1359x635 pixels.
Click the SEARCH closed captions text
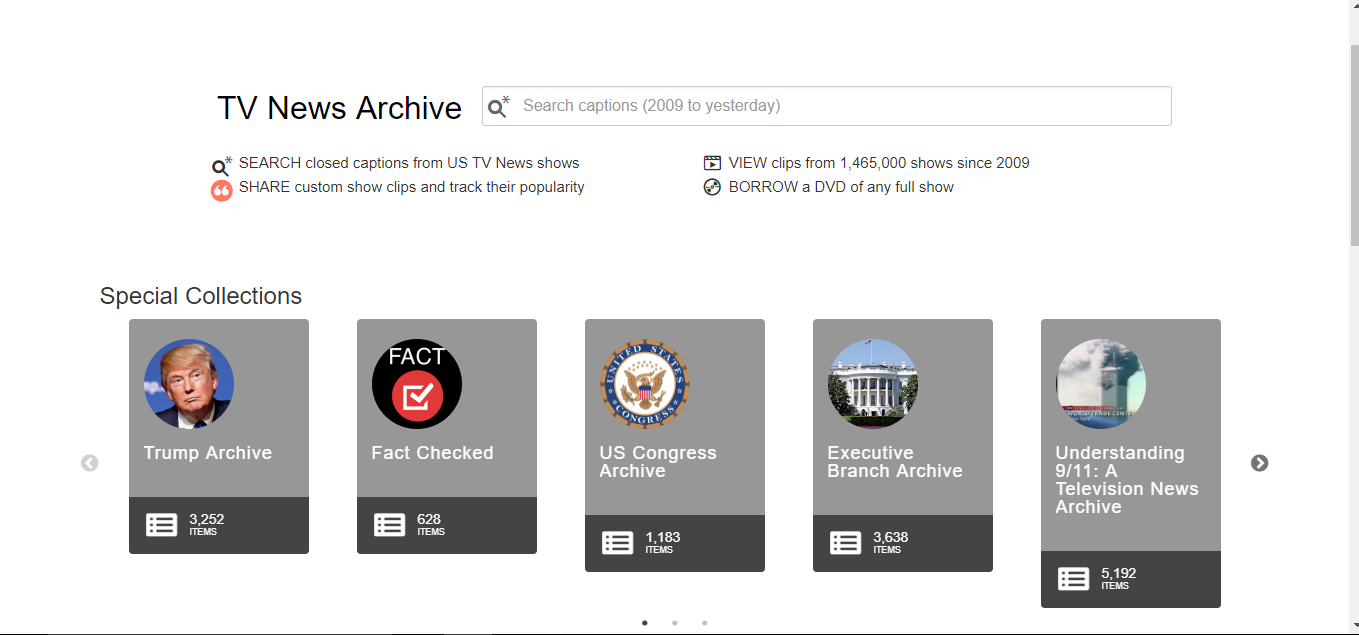[x=409, y=163]
